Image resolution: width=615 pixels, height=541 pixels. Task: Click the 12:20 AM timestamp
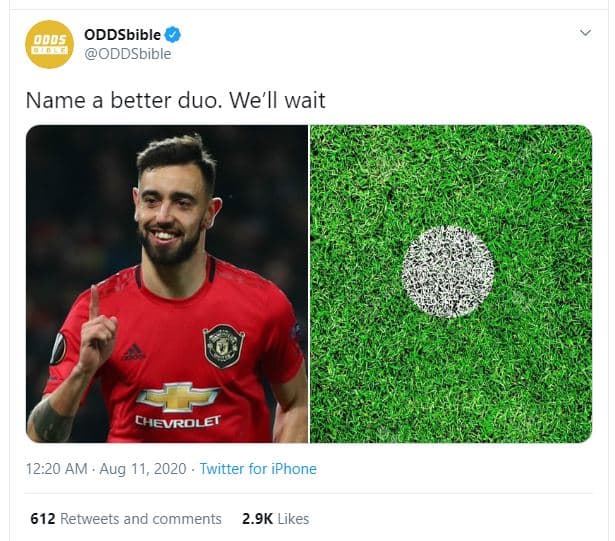click(56, 469)
